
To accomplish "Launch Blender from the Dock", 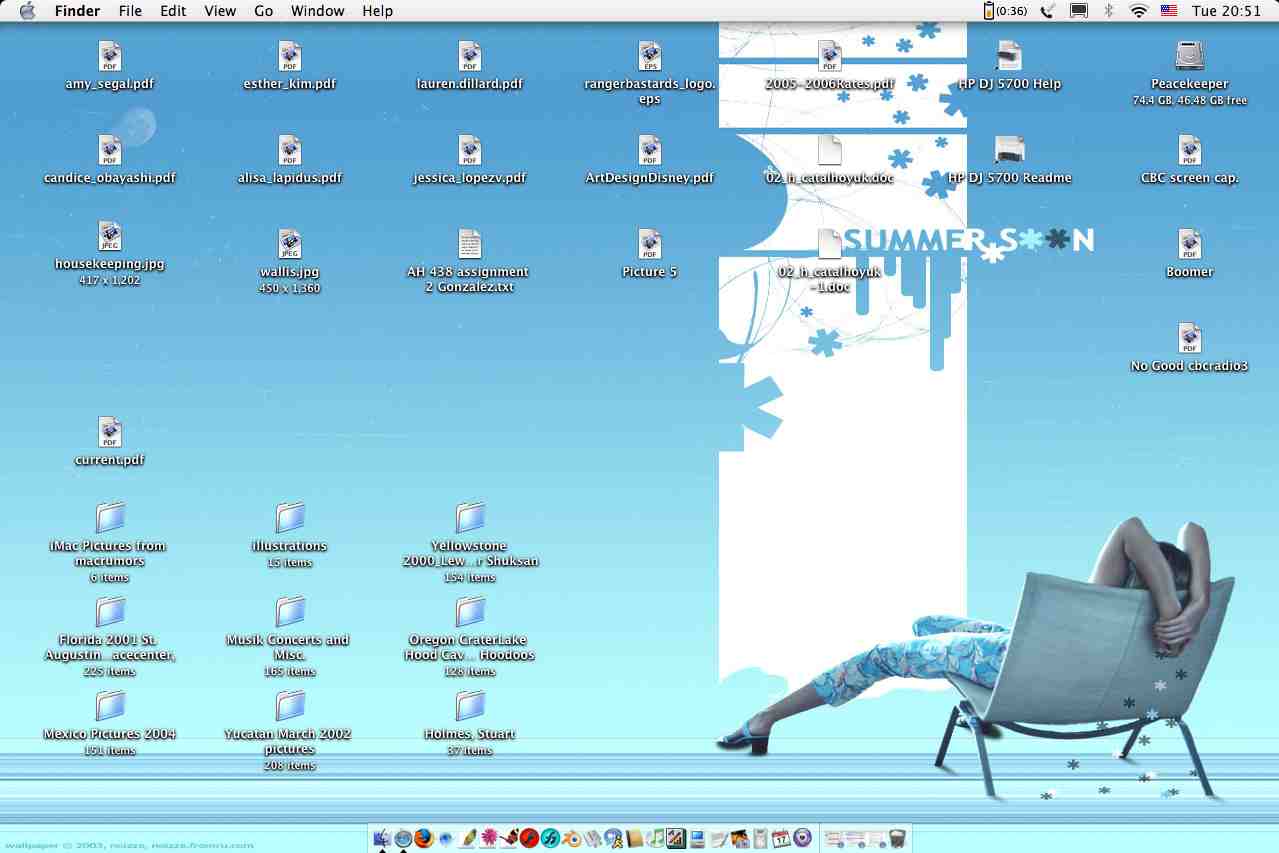I will tap(572, 838).
